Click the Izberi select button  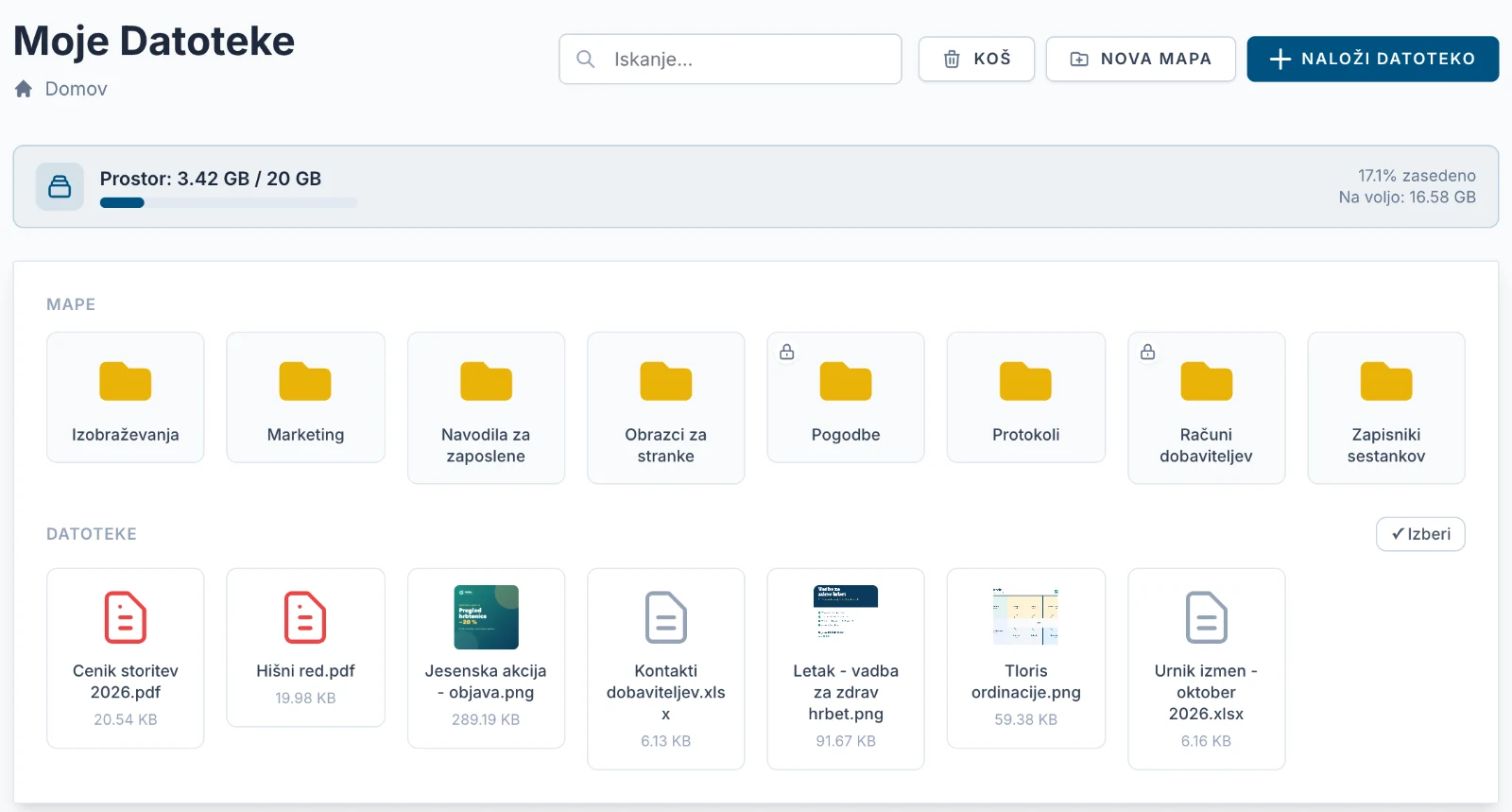pos(1420,534)
